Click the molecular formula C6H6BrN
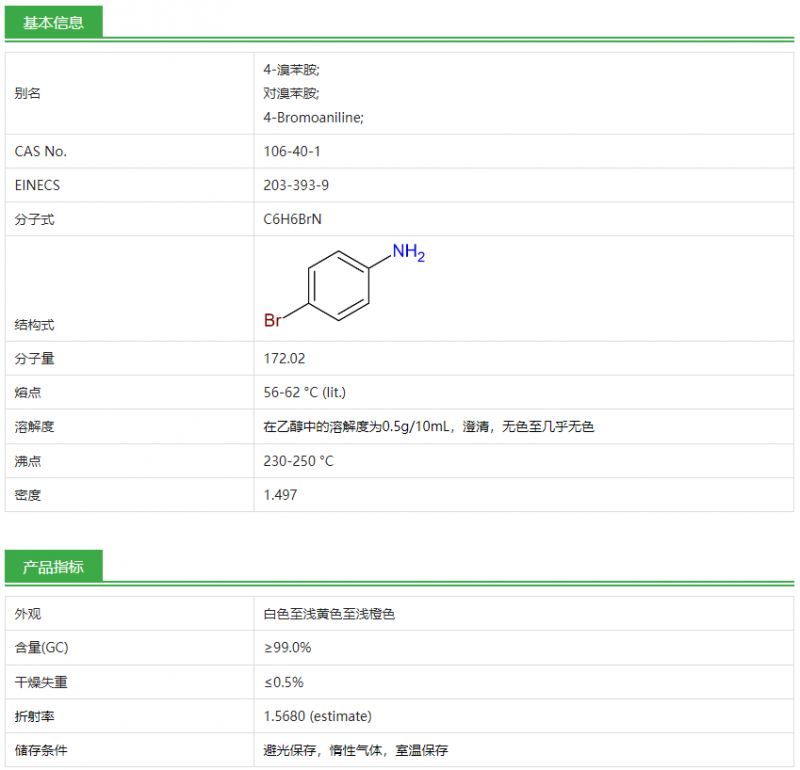Screen dimensions: 800x770 coord(292,220)
